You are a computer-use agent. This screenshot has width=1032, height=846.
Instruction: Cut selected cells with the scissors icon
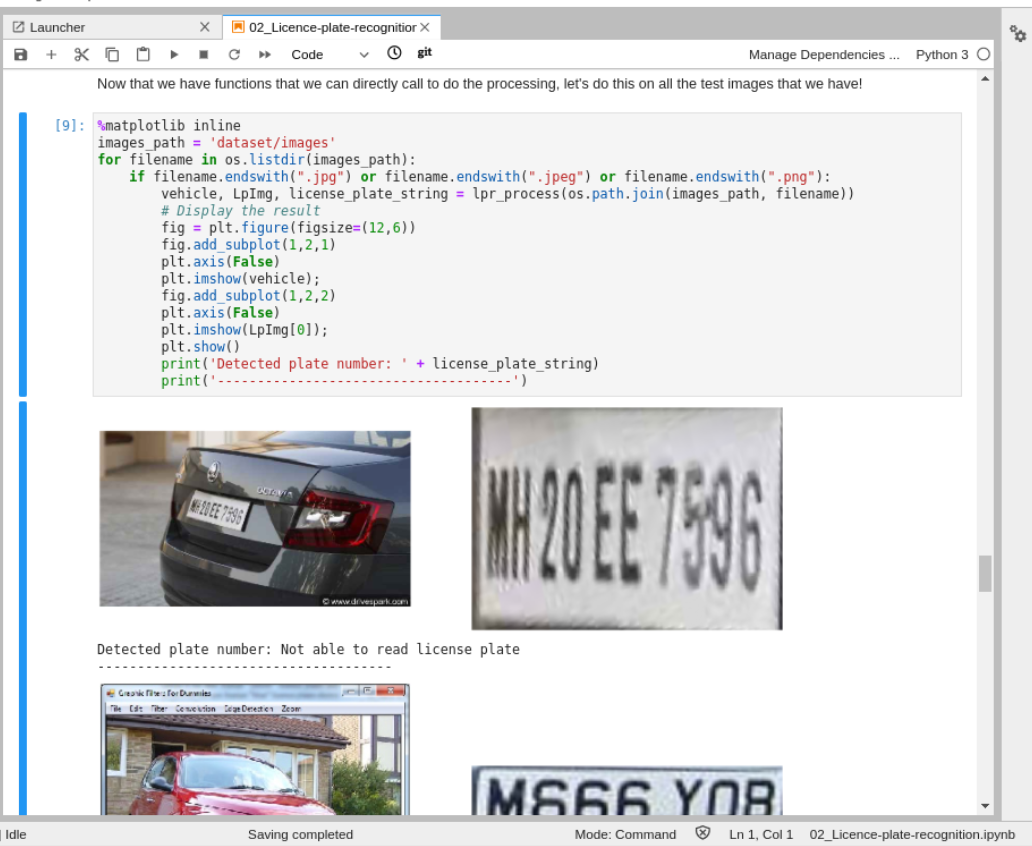coord(82,55)
